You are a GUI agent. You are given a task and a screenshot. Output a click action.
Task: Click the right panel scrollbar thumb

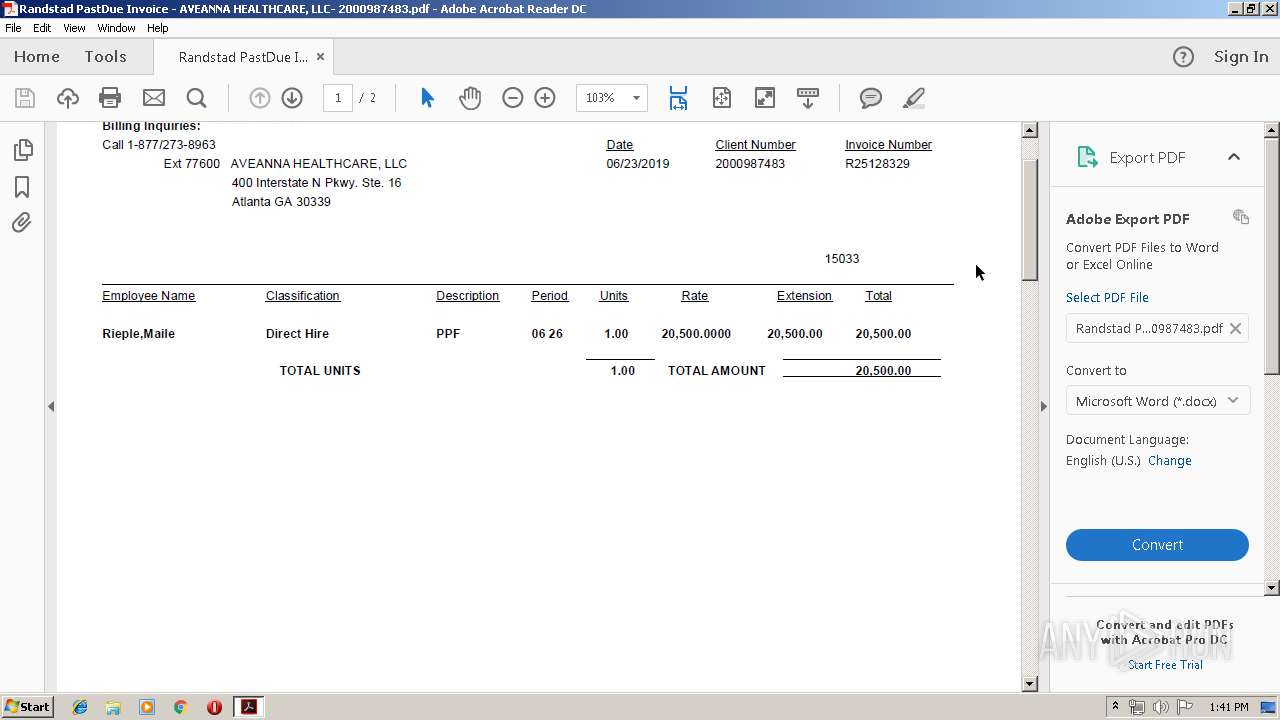point(1272,257)
